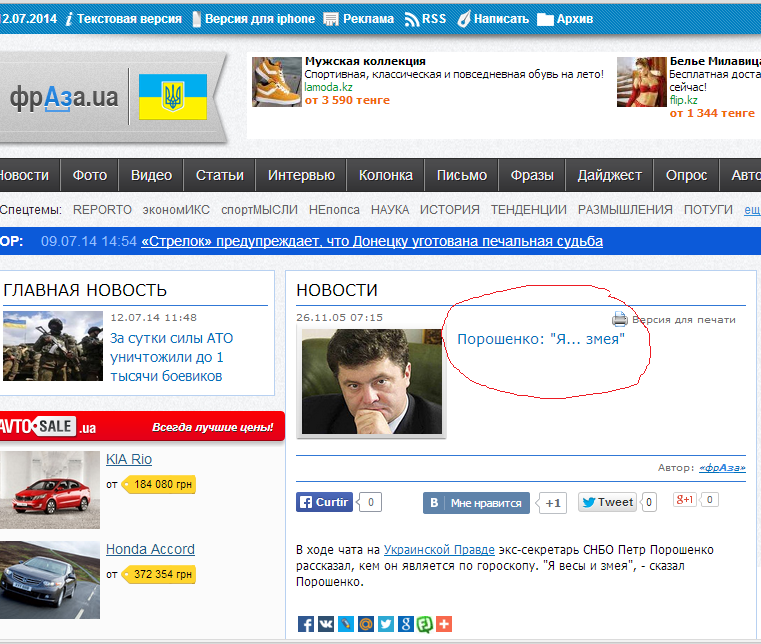761x644 pixels.
Task: Open the KIA Rio car listing link
Action: pyautogui.click(x=129, y=459)
